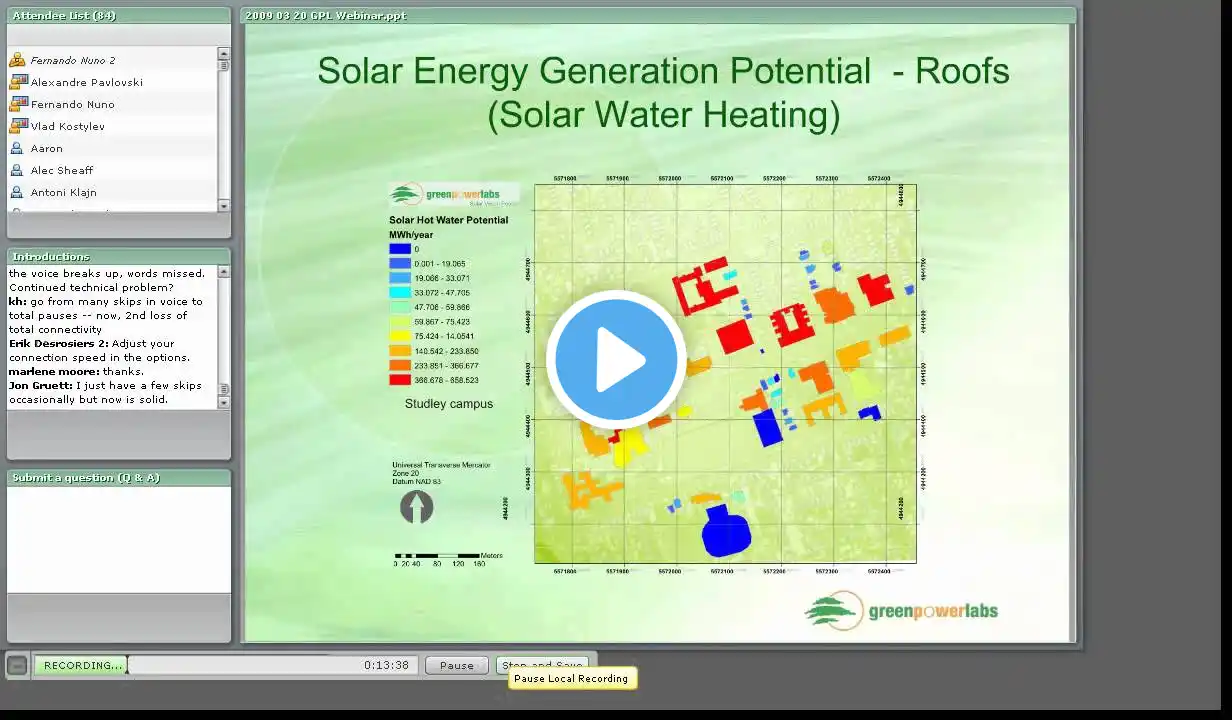Click Submit a question (Q & A) header

(x=119, y=477)
